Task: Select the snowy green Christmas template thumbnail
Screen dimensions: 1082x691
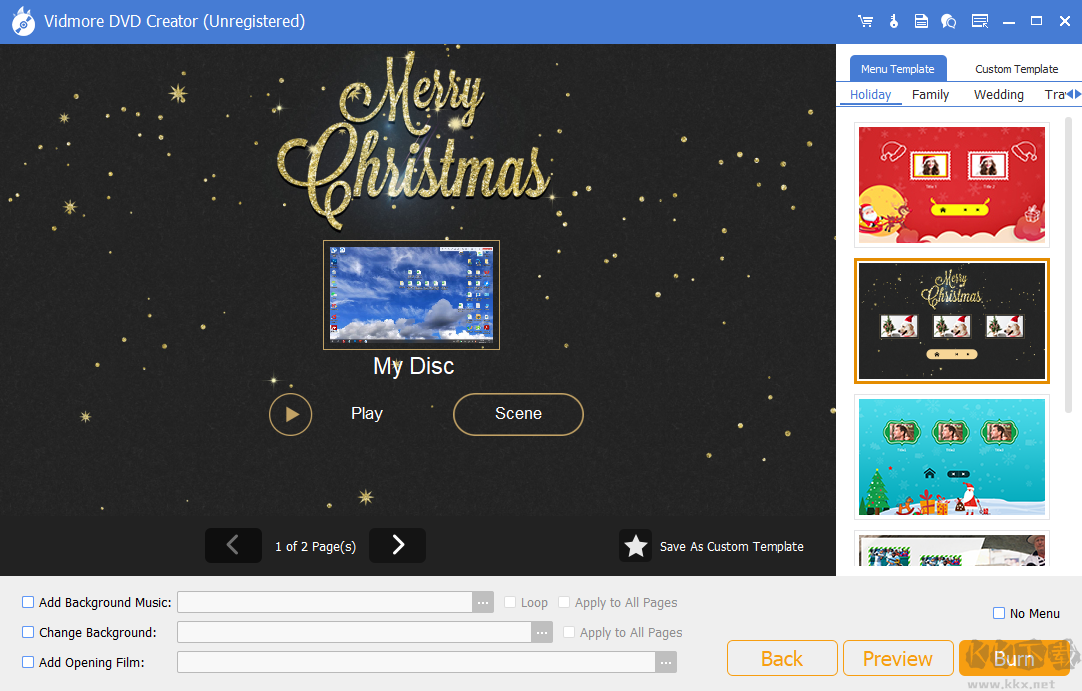Action: click(x=951, y=457)
